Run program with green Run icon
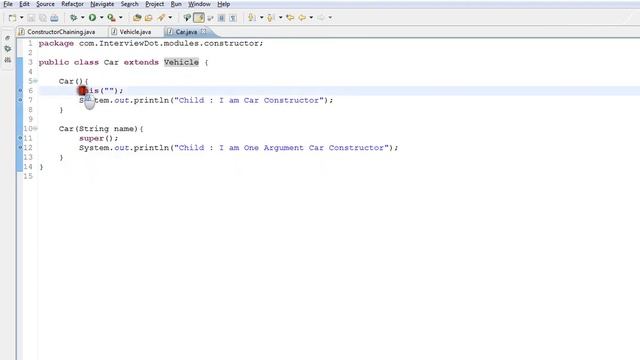Screen dimensions: 640x360 click(x=93, y=18)
